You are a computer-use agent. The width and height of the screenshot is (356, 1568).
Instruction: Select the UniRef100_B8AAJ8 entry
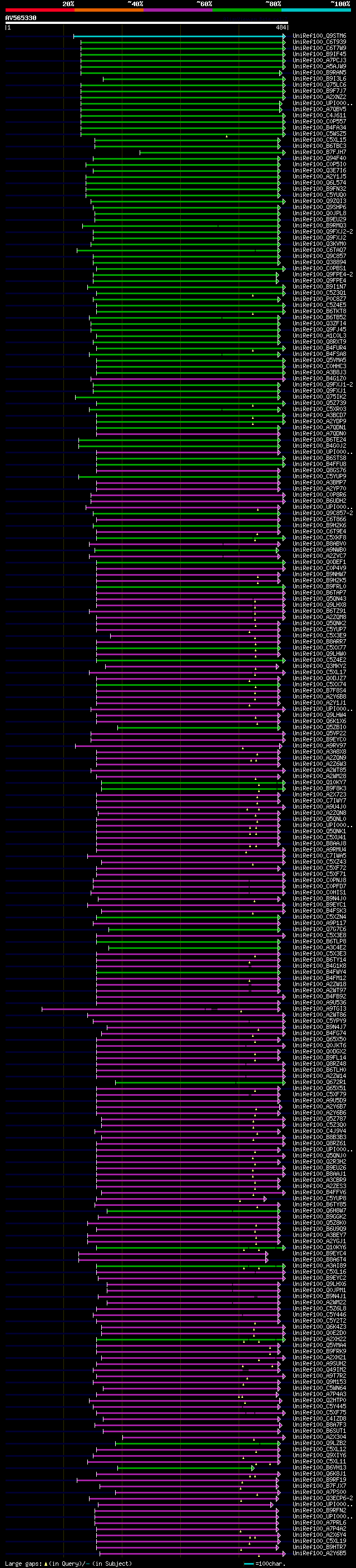pyautogui.click(x=319, y=844)
